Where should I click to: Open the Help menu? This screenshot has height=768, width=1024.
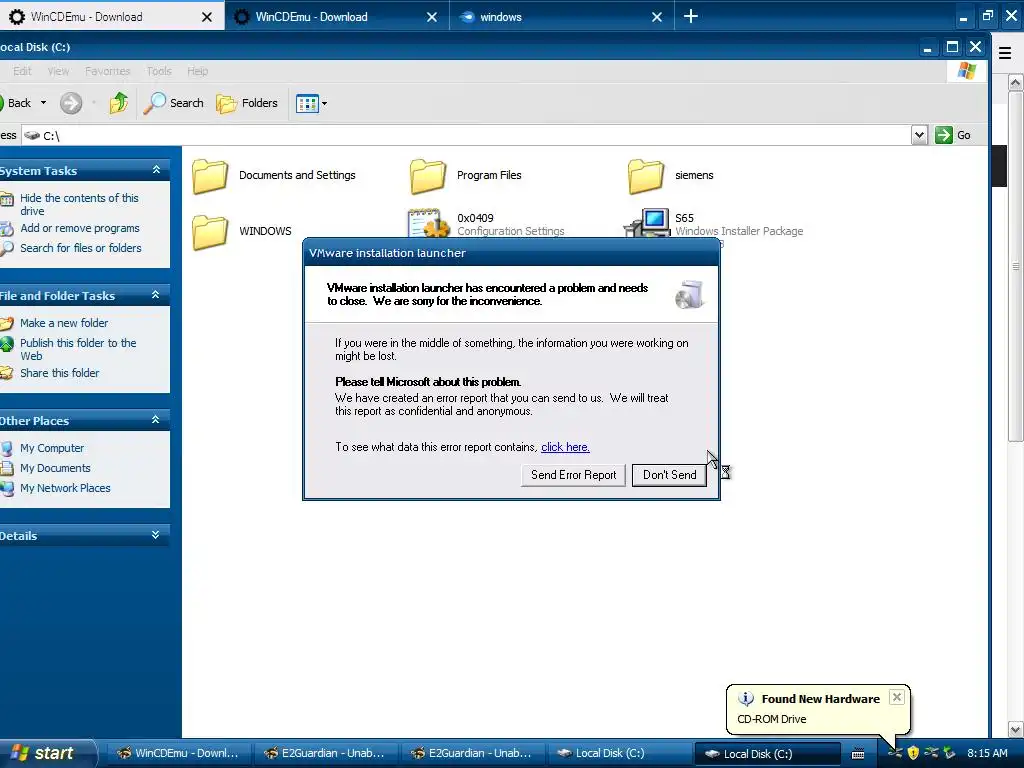197,71
